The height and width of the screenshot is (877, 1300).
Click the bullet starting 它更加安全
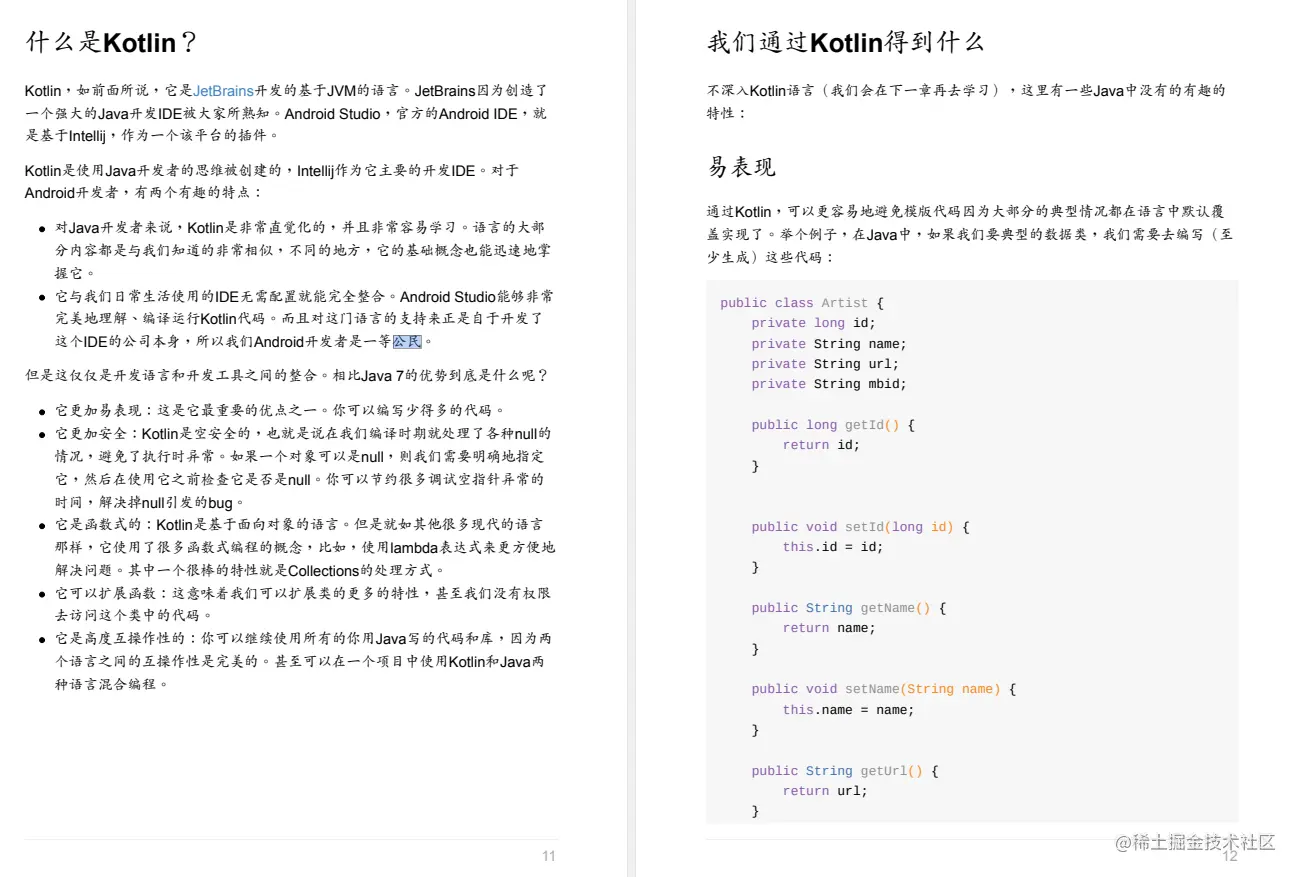[304, 468]
